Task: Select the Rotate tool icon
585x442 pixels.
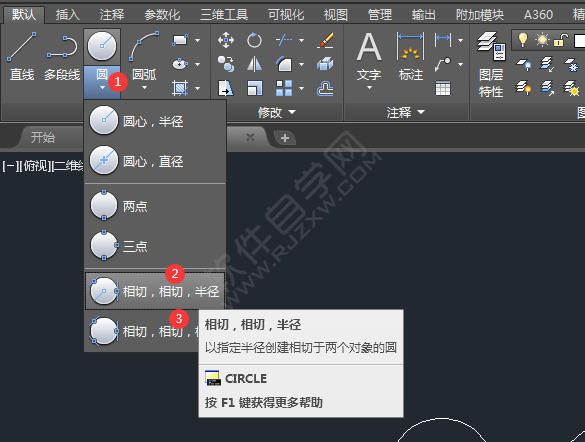Action: (x=254, y=40)
